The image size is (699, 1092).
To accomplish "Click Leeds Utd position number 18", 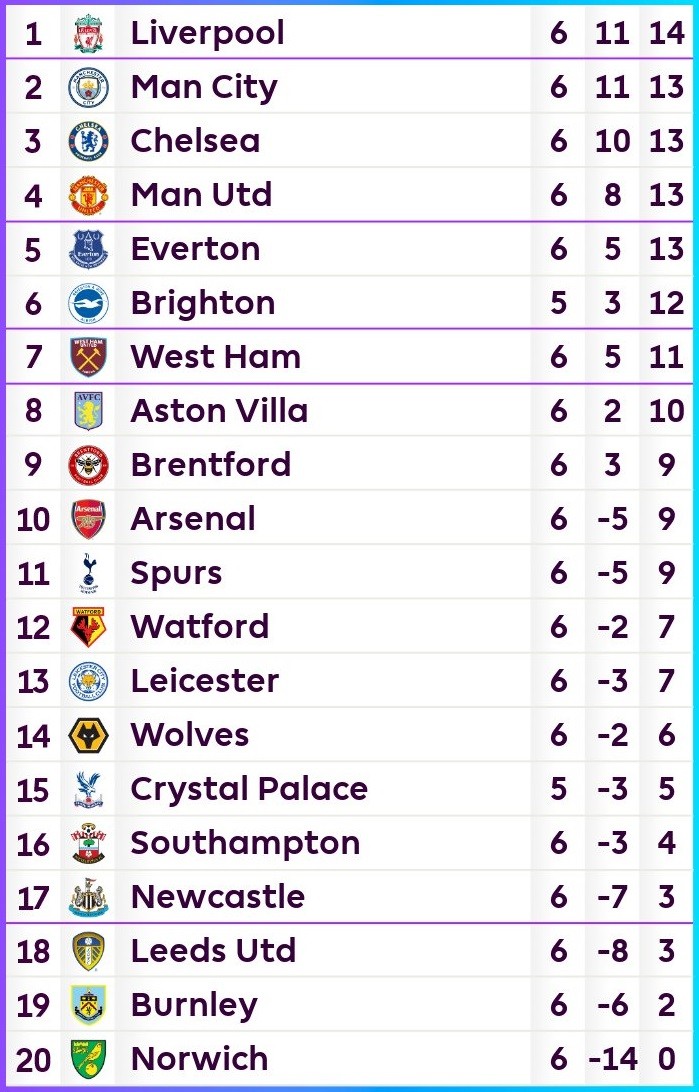I will tap(33, 951).
